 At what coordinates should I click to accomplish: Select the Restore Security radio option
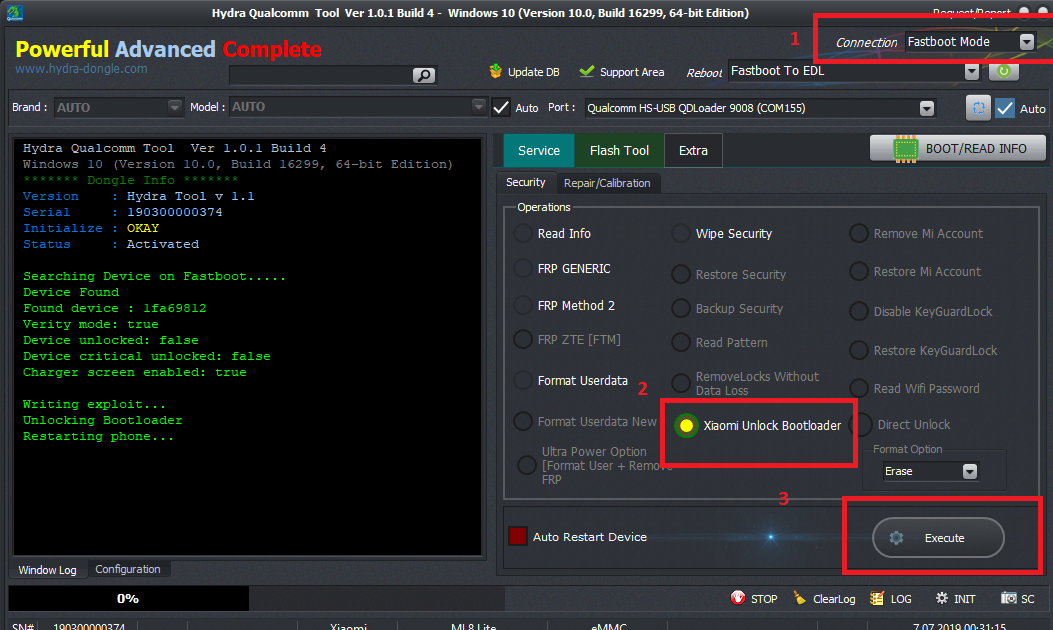tap(681, 274)
